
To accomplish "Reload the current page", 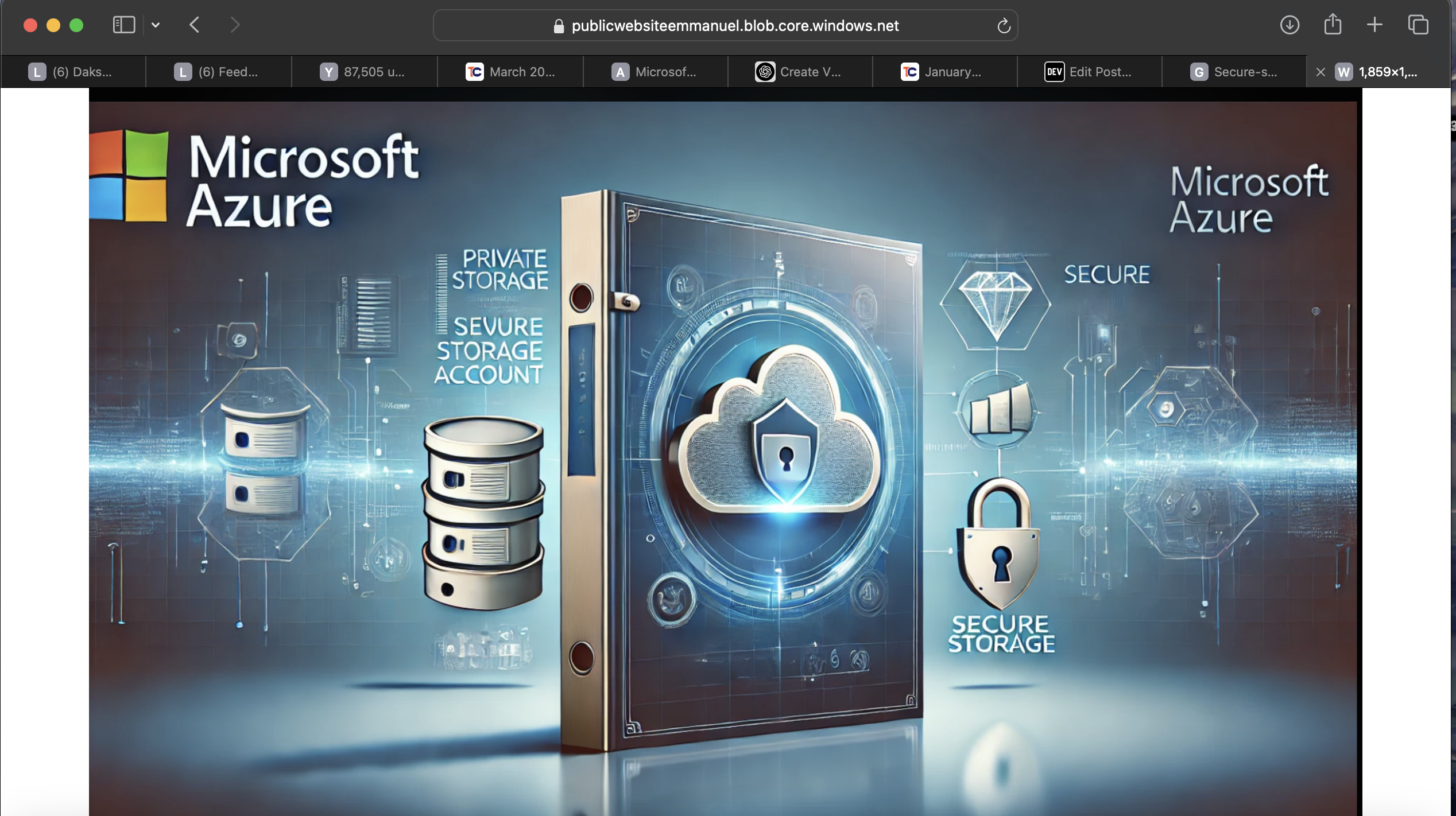I will click(1004, 26).
